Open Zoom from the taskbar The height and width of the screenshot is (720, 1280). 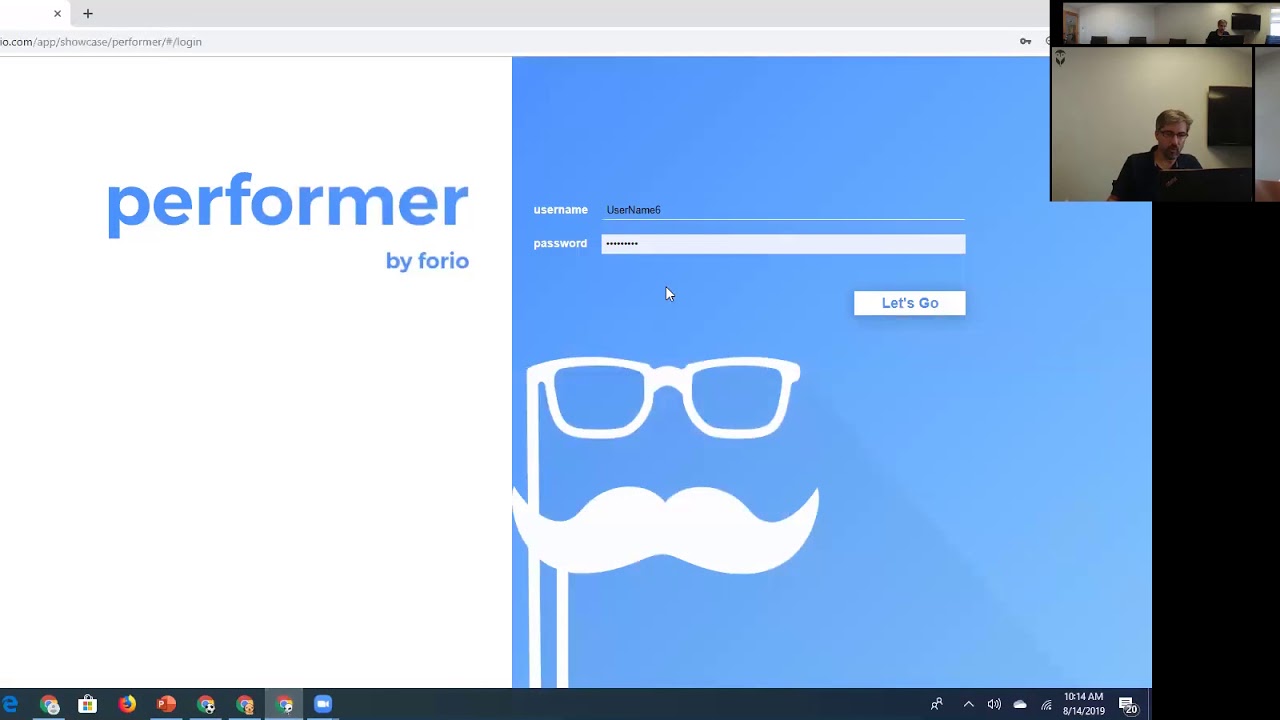323,704
